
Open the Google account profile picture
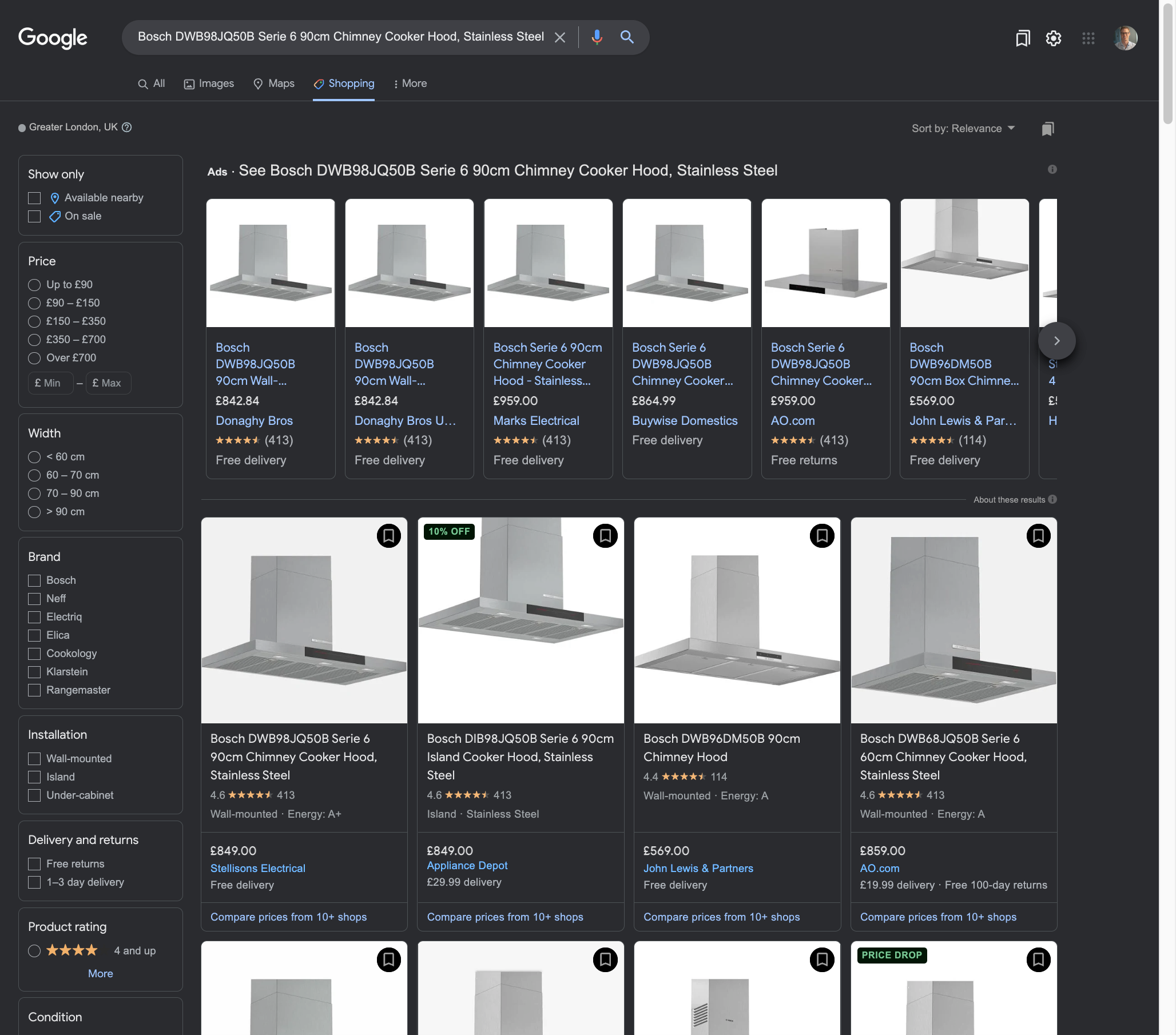(1125, 38)
